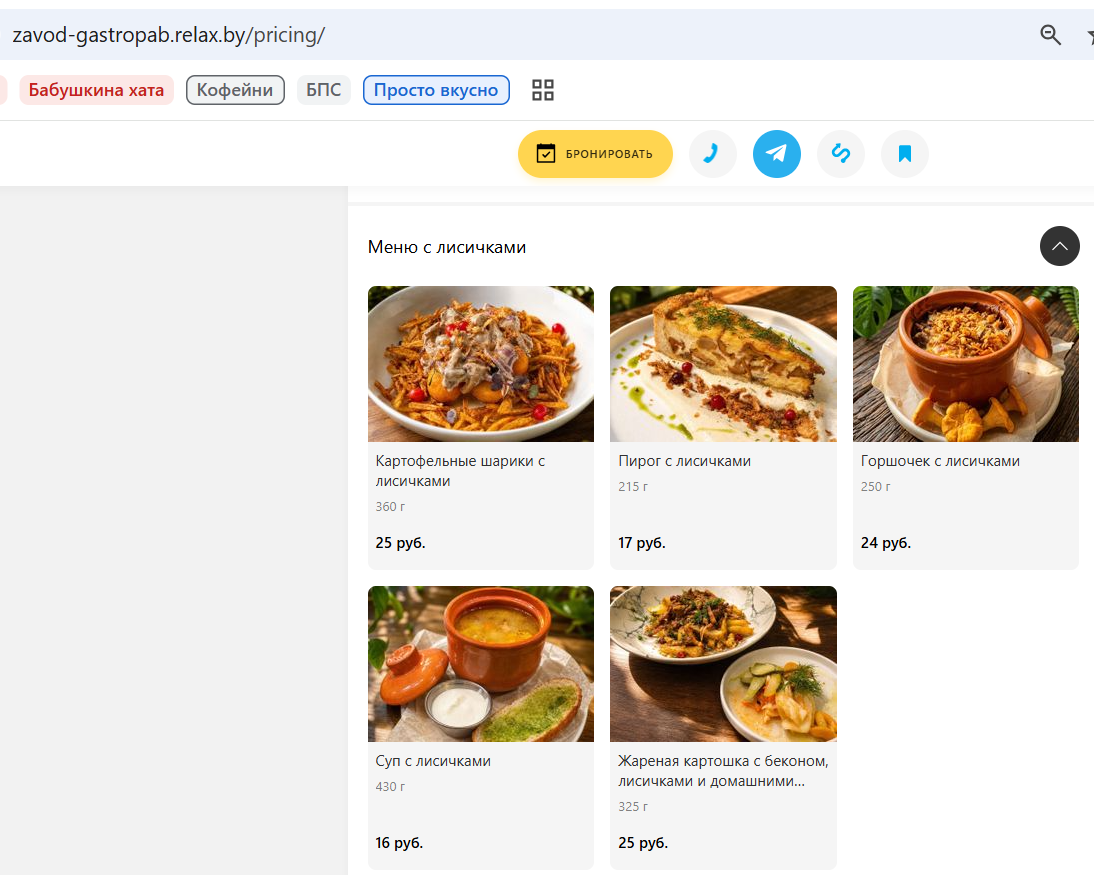Open the Кофейни bookmark
This screenshot has width=1094, height=875.
(x=235, y=90)
